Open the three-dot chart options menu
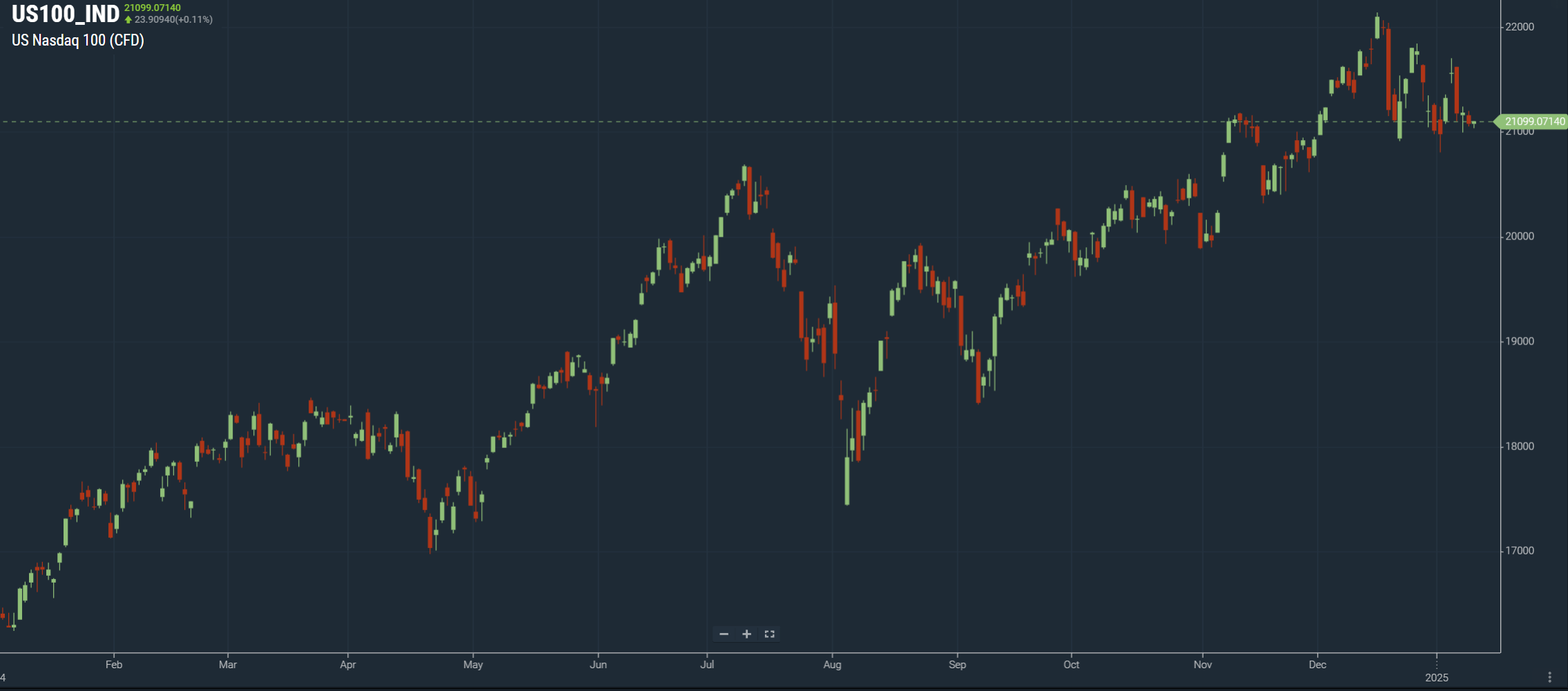This screenshot has width=1568, height=691. click(x=1549, y=677)
